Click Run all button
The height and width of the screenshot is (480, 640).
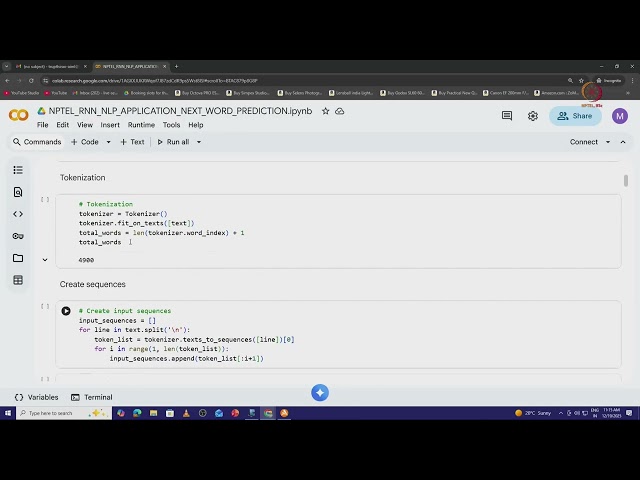click(x=173, y=142)
